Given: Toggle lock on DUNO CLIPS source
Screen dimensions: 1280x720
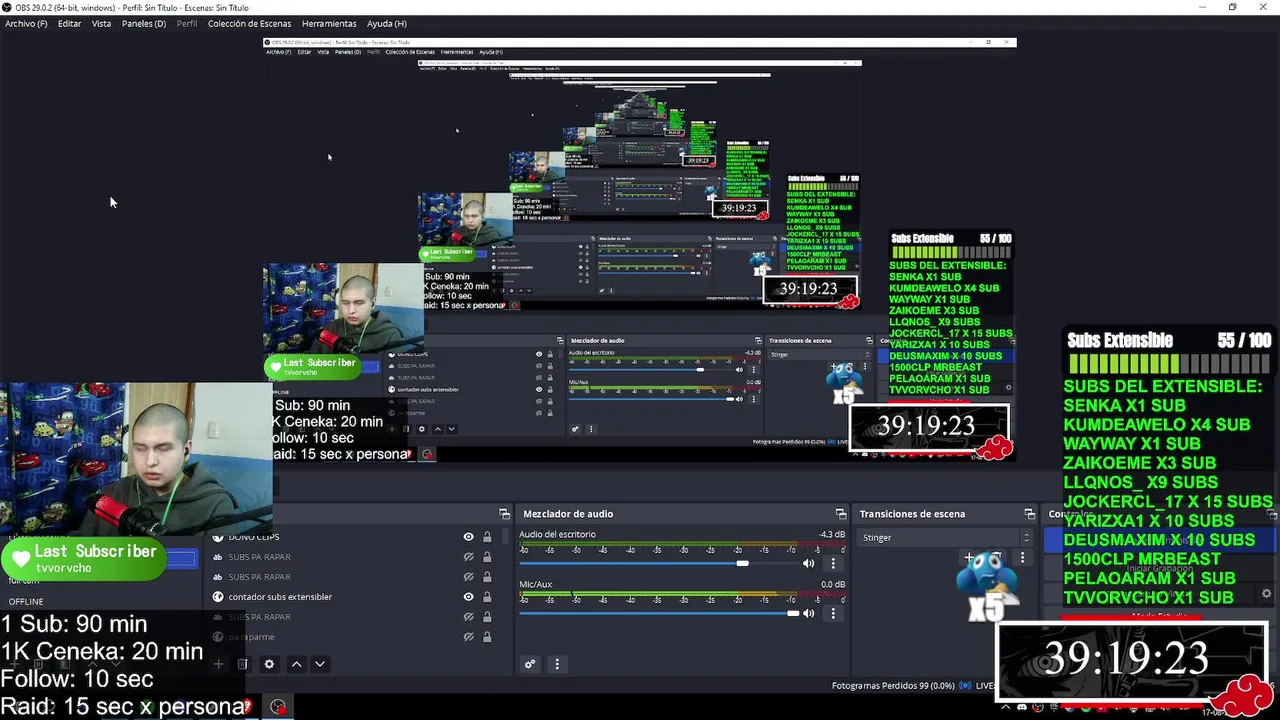Looking at the screenshot, I should tap(487, 537).
